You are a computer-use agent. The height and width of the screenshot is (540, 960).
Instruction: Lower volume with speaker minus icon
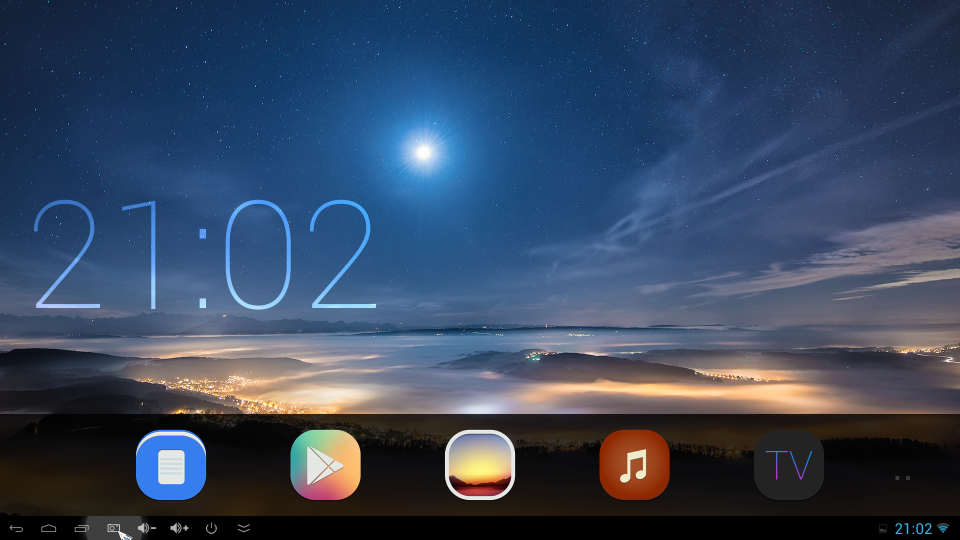tap(146, 528)
